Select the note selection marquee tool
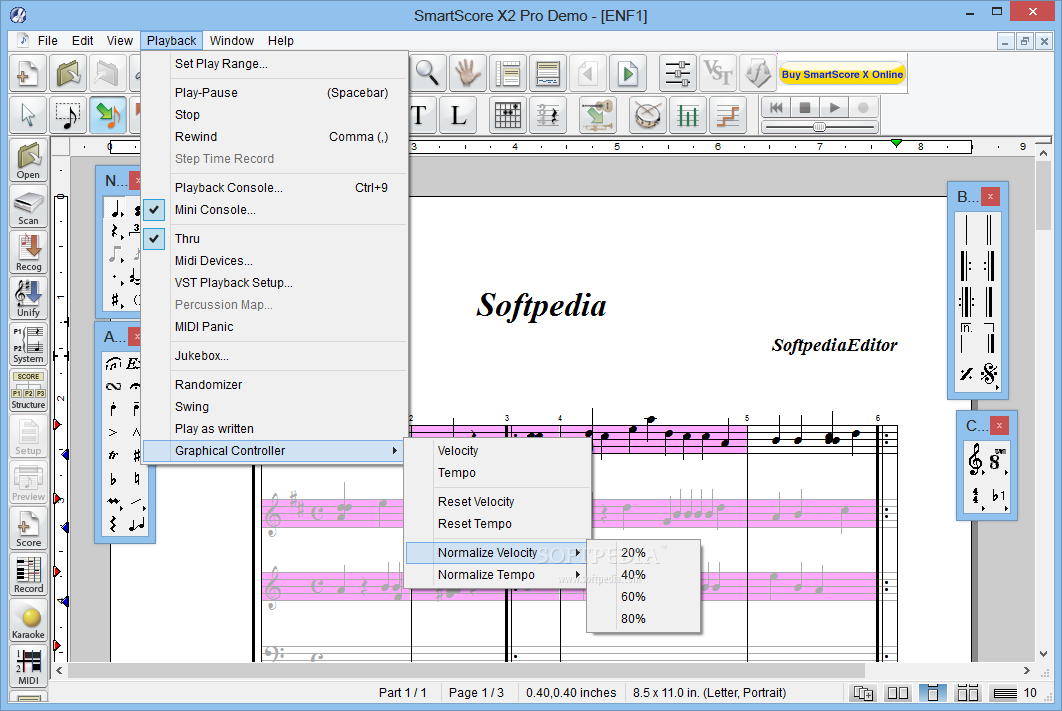Image resolution: width=1062 pixels, height=711 pixels. coord(68,115)
